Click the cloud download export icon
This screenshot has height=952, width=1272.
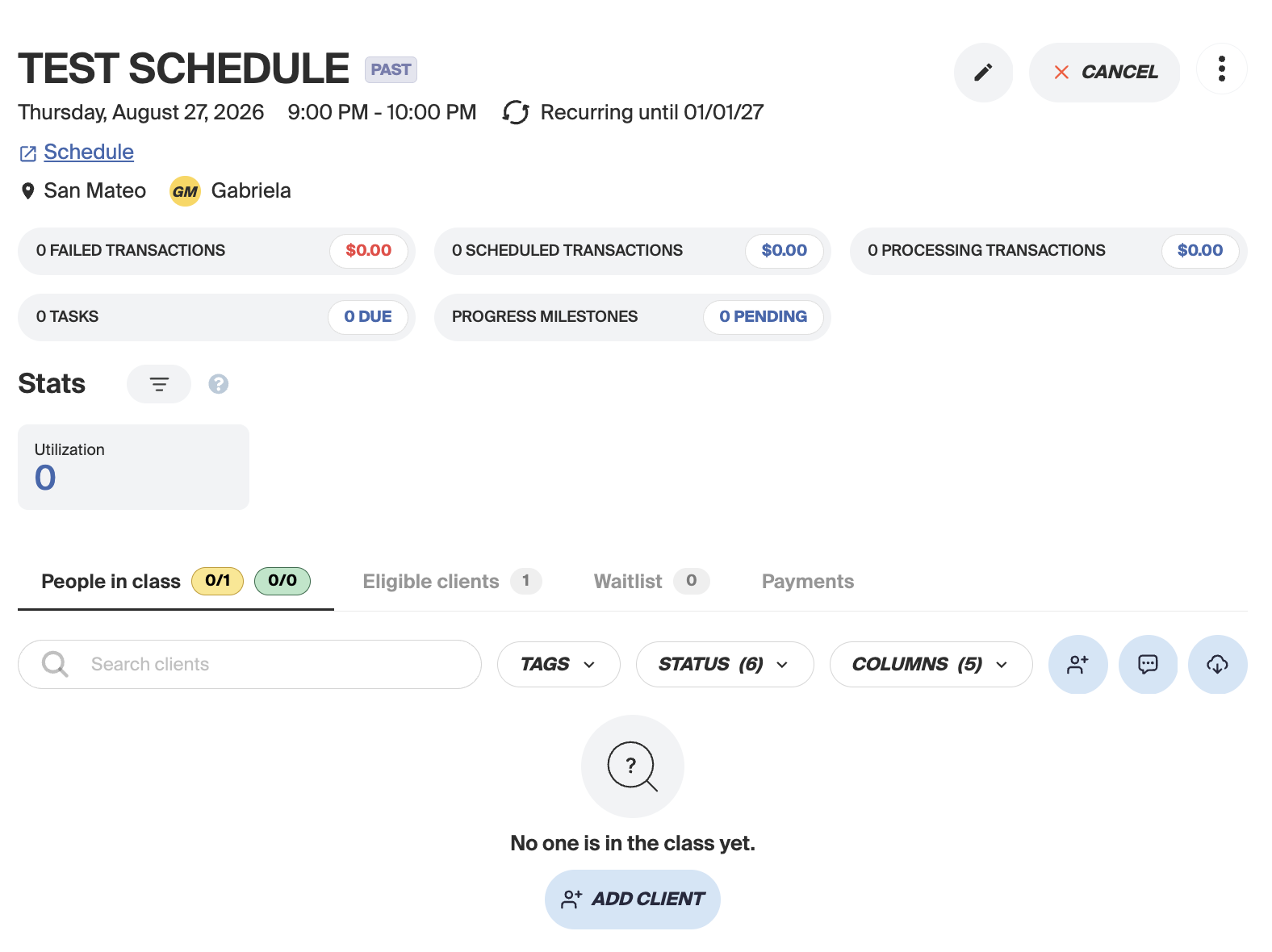pos(1217,664)
